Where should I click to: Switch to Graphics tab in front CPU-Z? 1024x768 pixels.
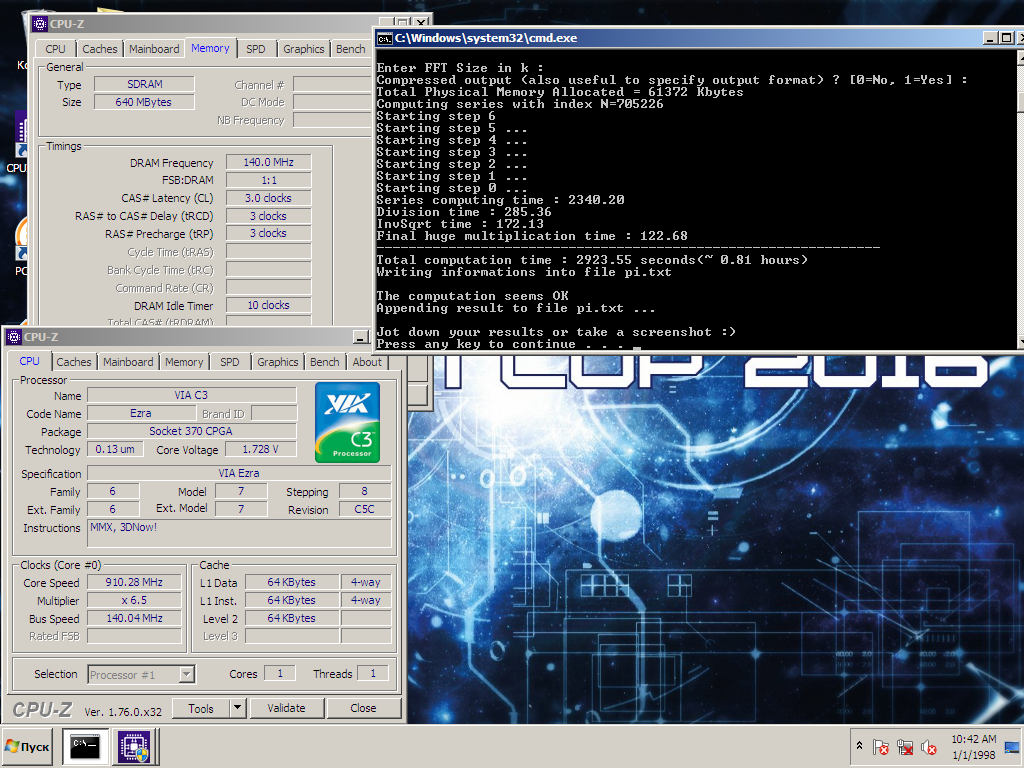click(x=278, y=362)
